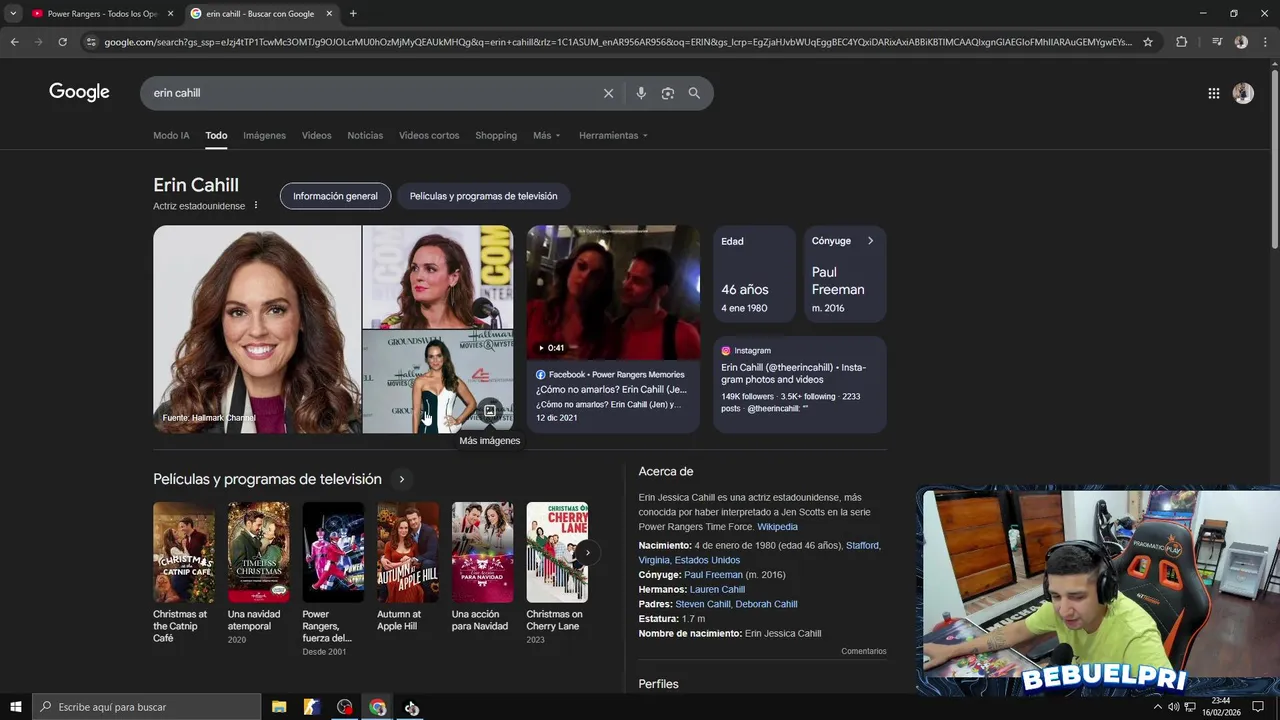The width and height of the screenshot is (1280, 720).
Task: Open the Instagram theerincahill result card
Action: coord(799,385)
